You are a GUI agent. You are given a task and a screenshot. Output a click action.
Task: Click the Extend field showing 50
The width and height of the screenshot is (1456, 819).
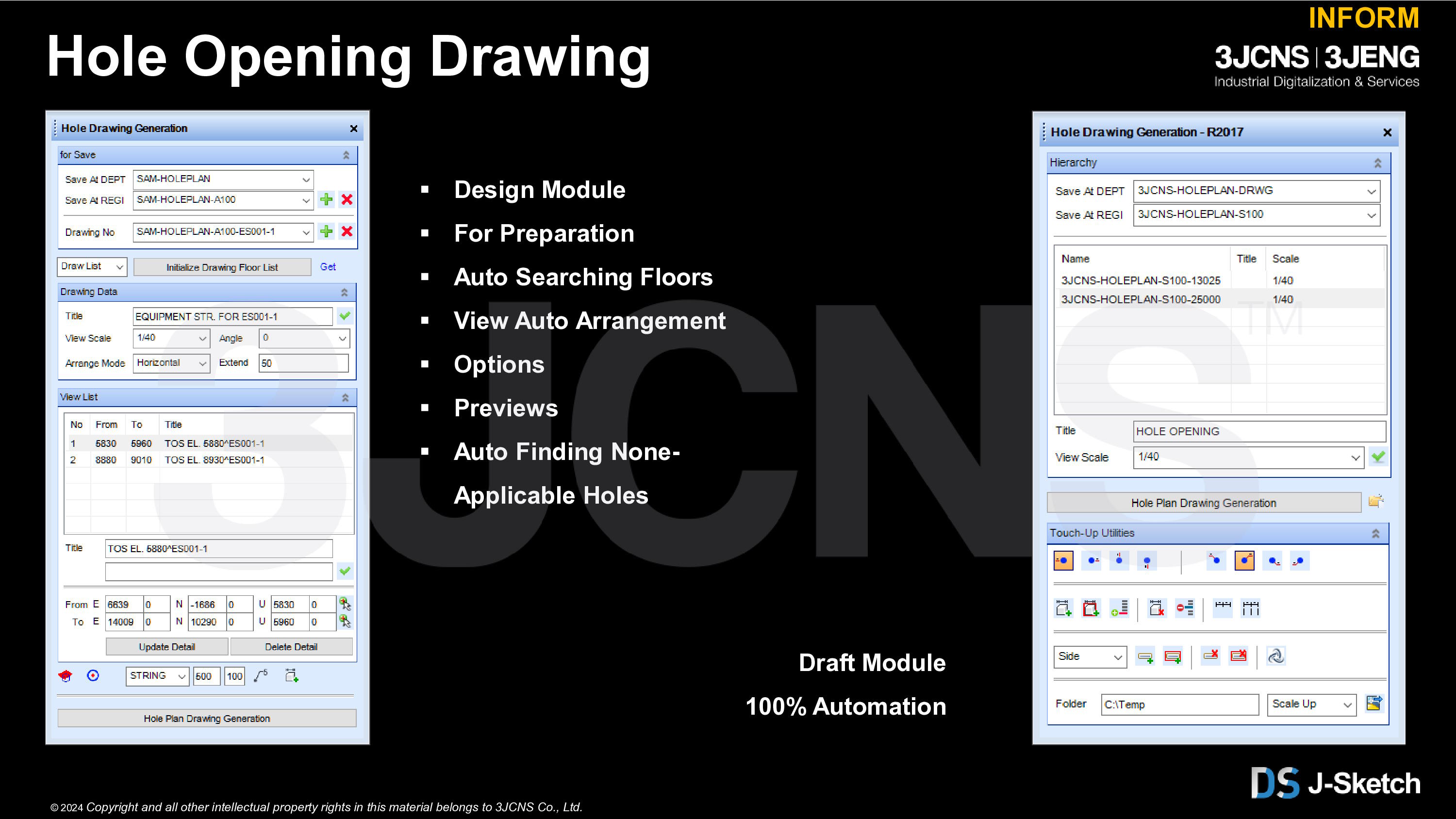coord(303,363)
